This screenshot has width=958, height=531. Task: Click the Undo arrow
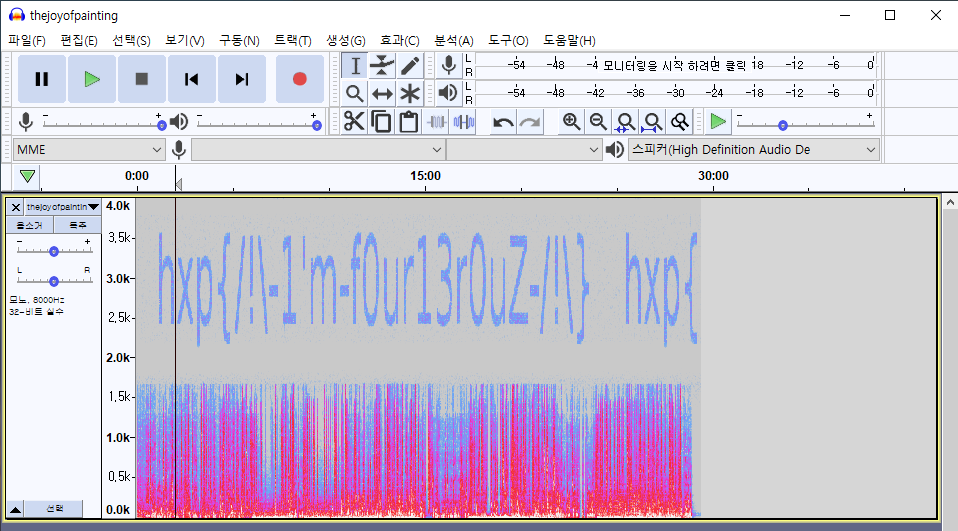(x=503, y=122)
